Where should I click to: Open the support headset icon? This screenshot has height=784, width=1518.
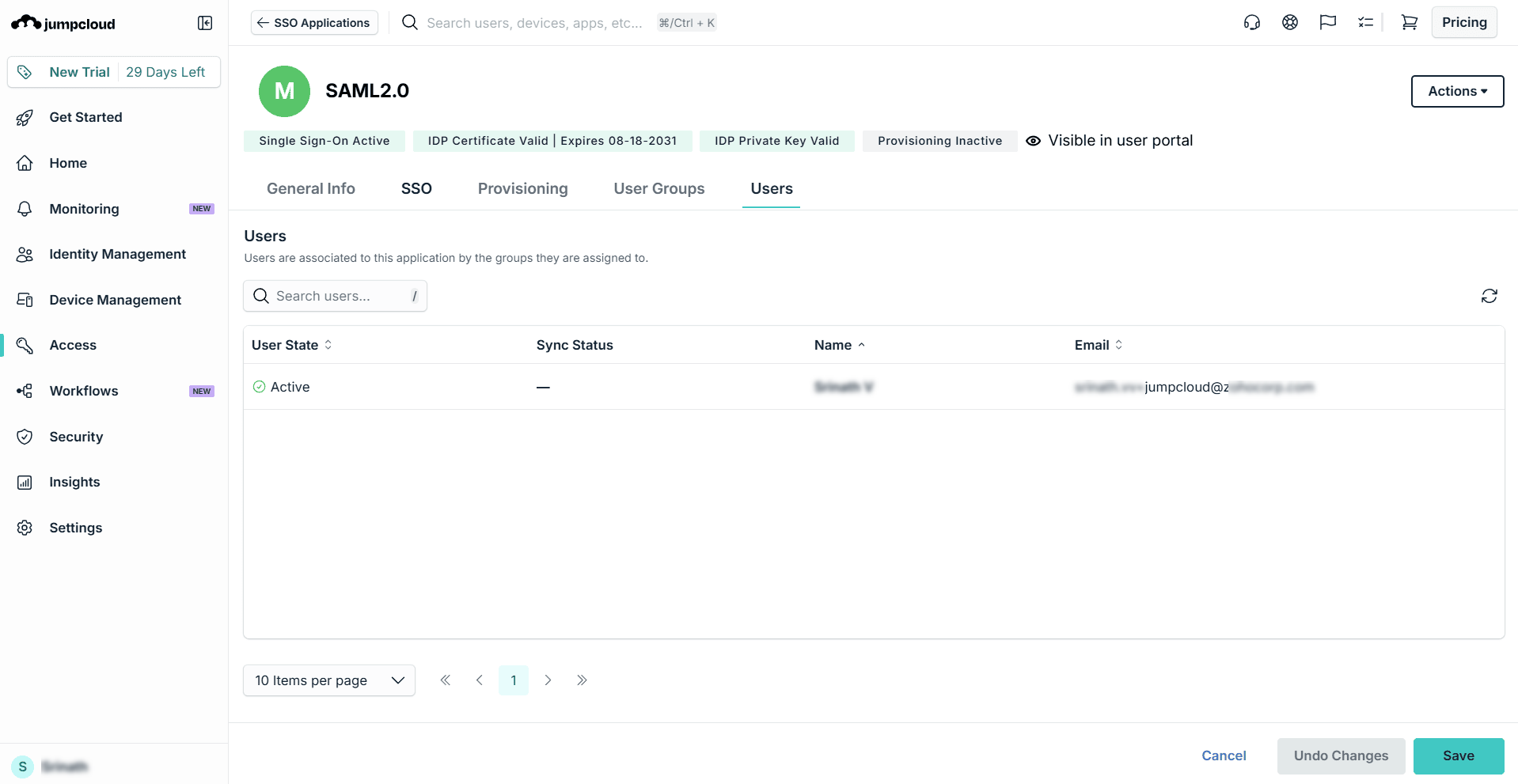(x=1252, y=23)
